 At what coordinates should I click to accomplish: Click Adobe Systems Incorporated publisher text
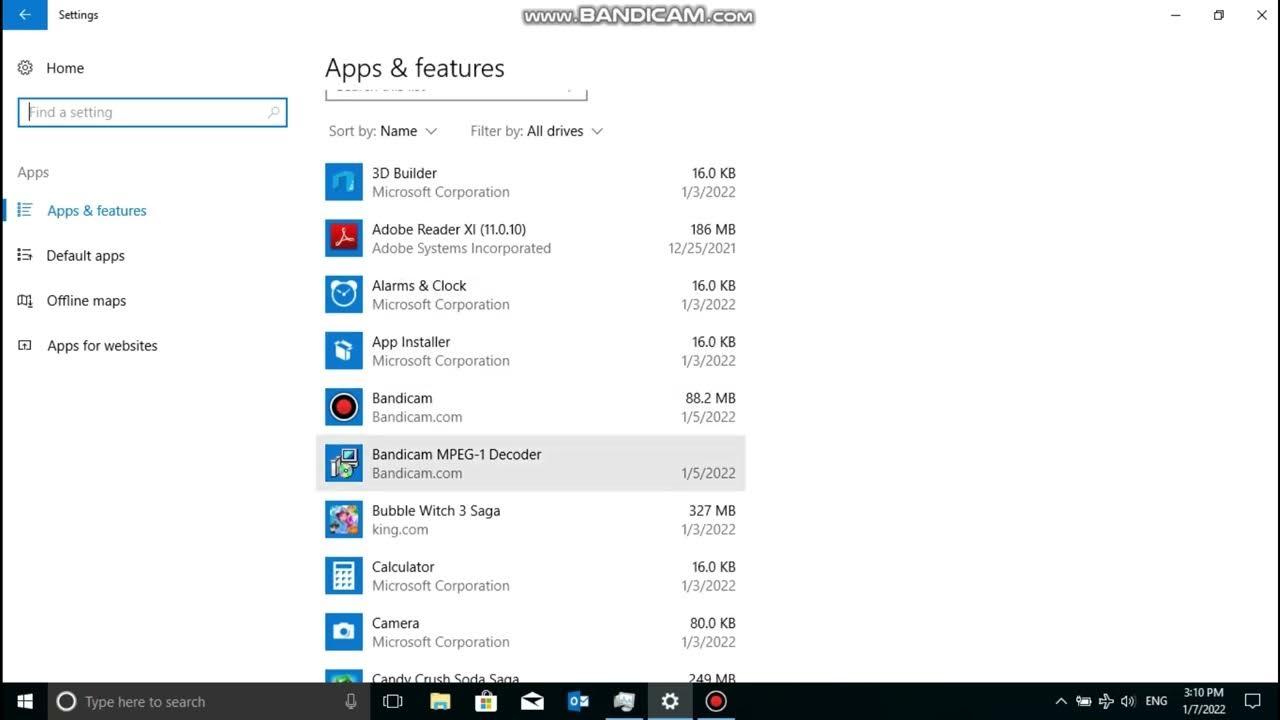pyautogui.click(x=461, y=248)
